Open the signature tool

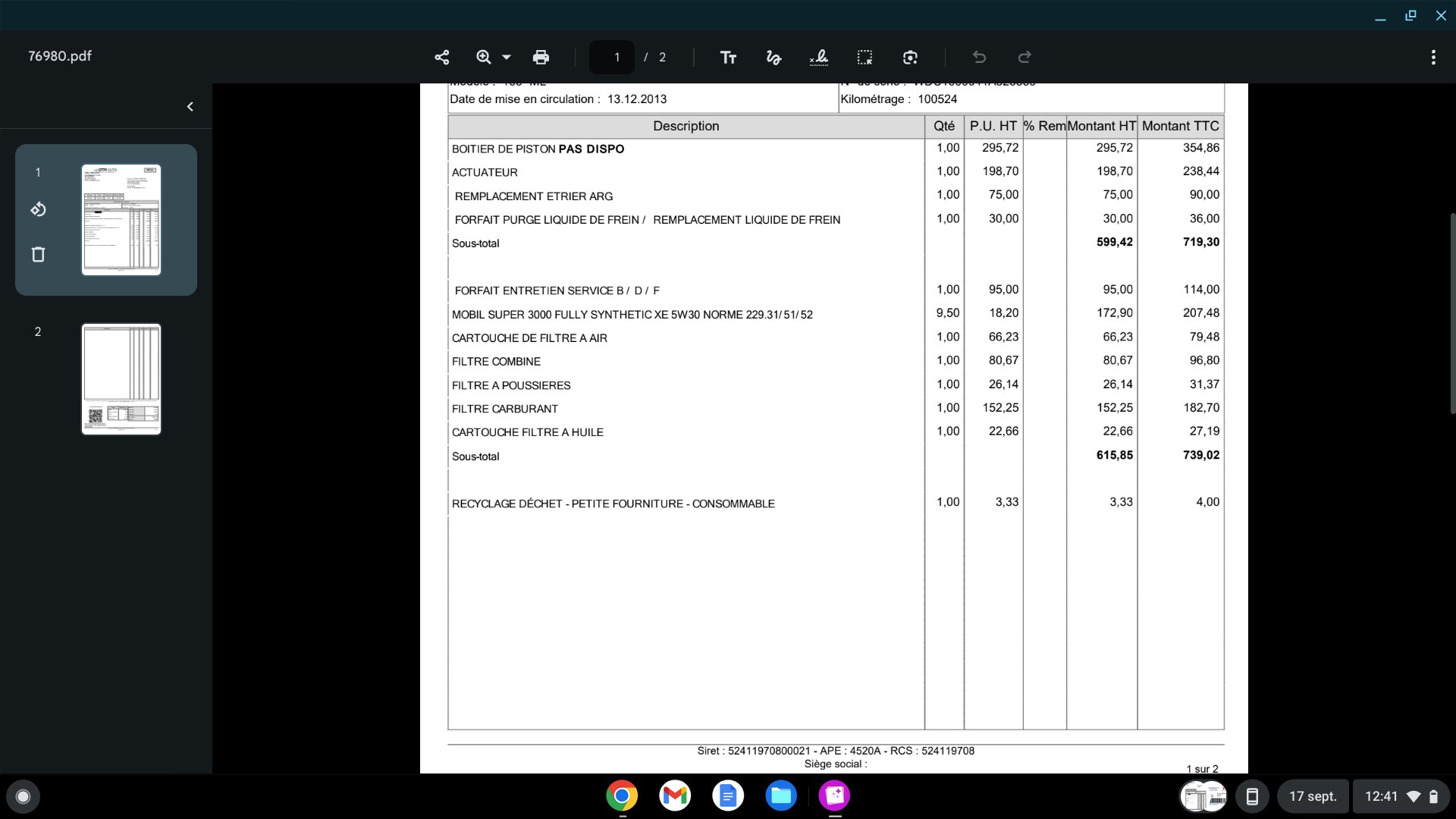(x=819, y=57)
